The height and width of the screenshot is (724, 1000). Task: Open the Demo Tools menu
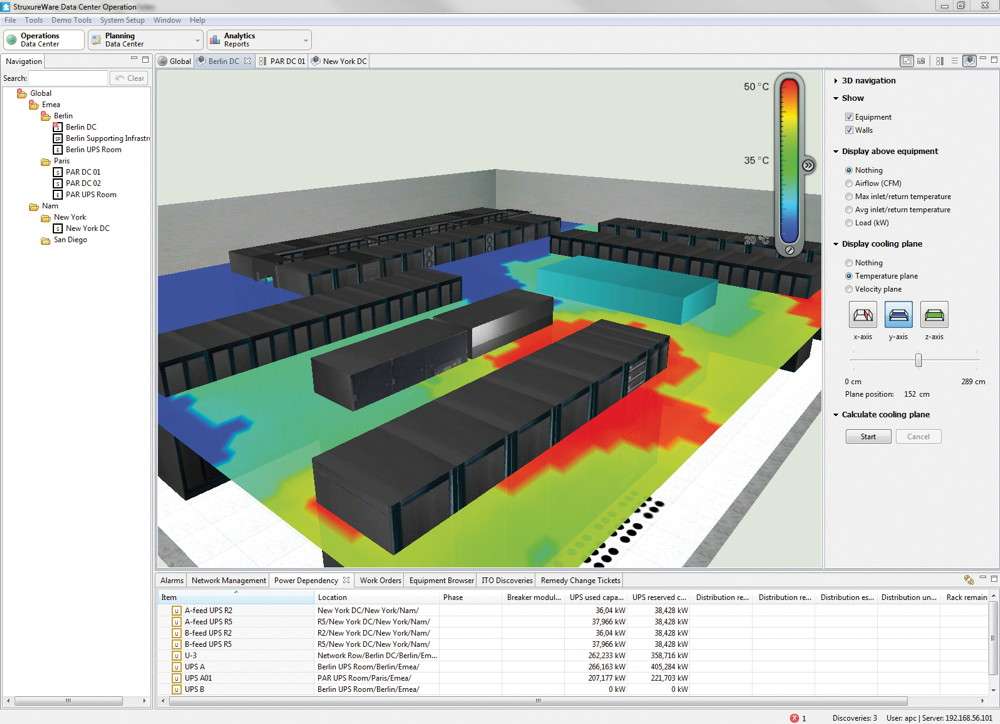71,20
